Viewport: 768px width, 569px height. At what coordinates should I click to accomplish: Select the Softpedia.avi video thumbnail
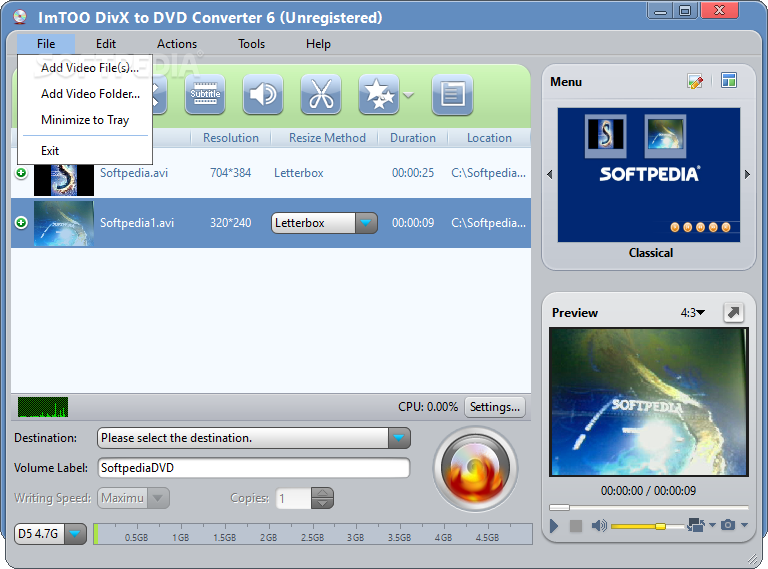(x=64, y=180)
